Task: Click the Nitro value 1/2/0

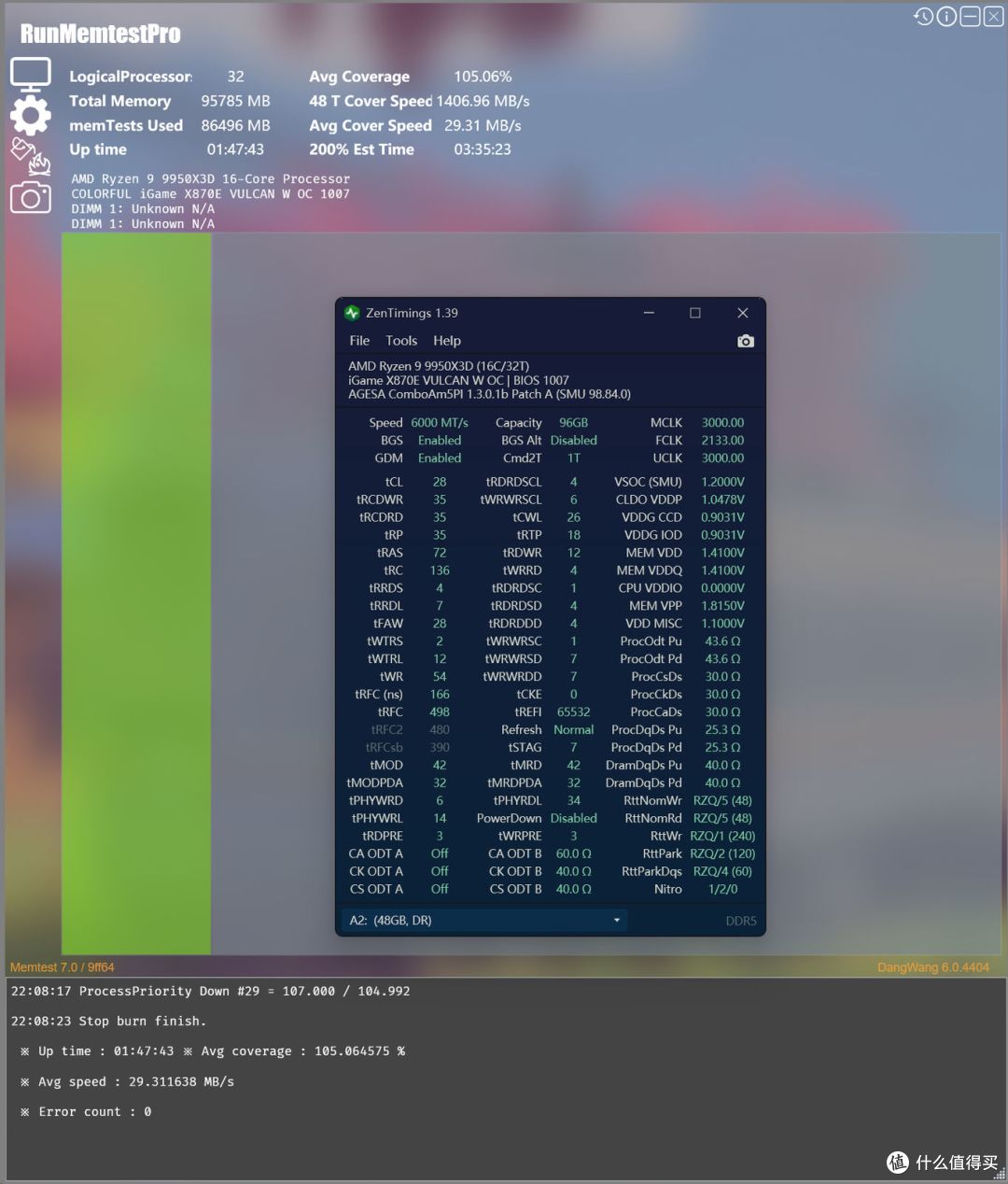Action: point(722,891)
